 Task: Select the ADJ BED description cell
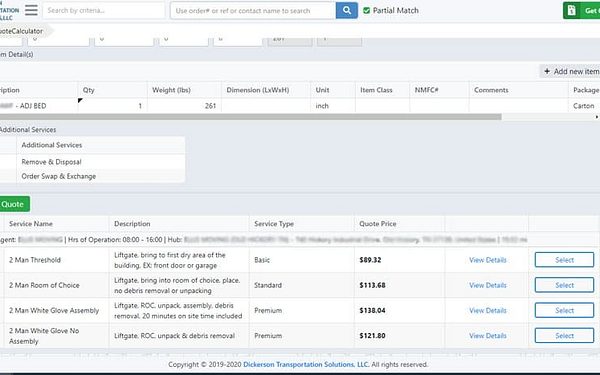point(38,106)
